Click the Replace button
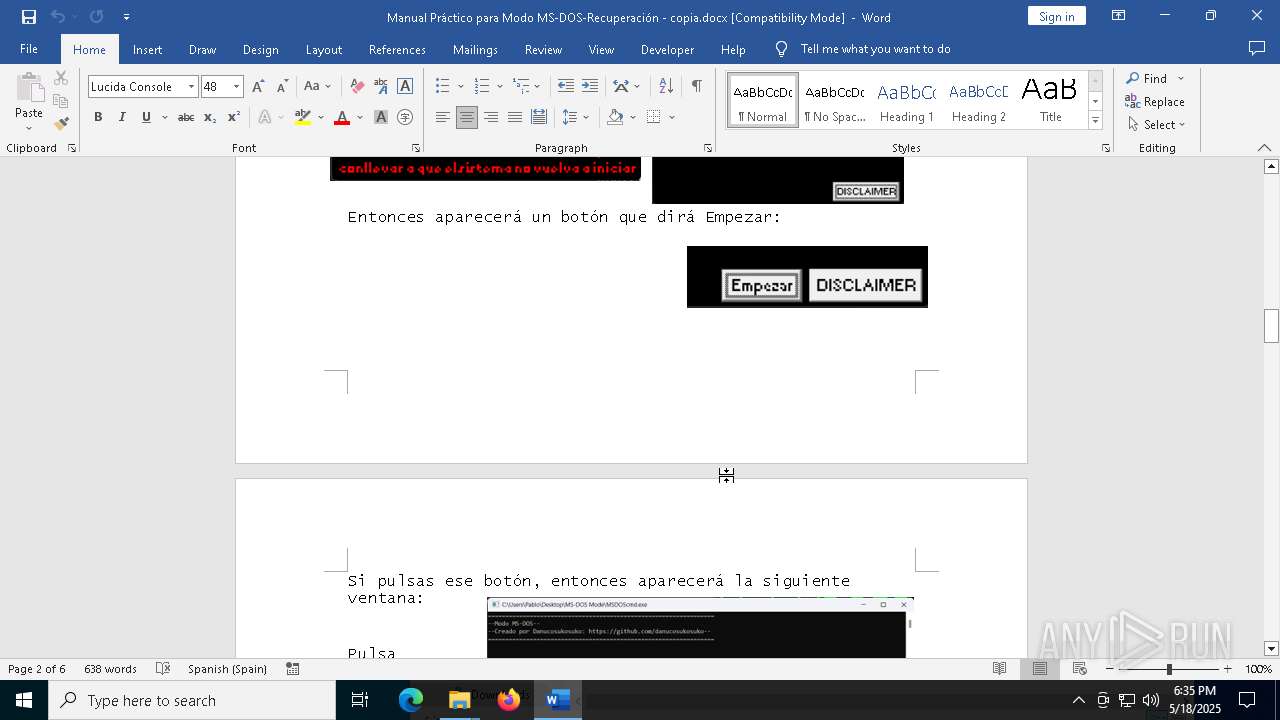 1154,101
